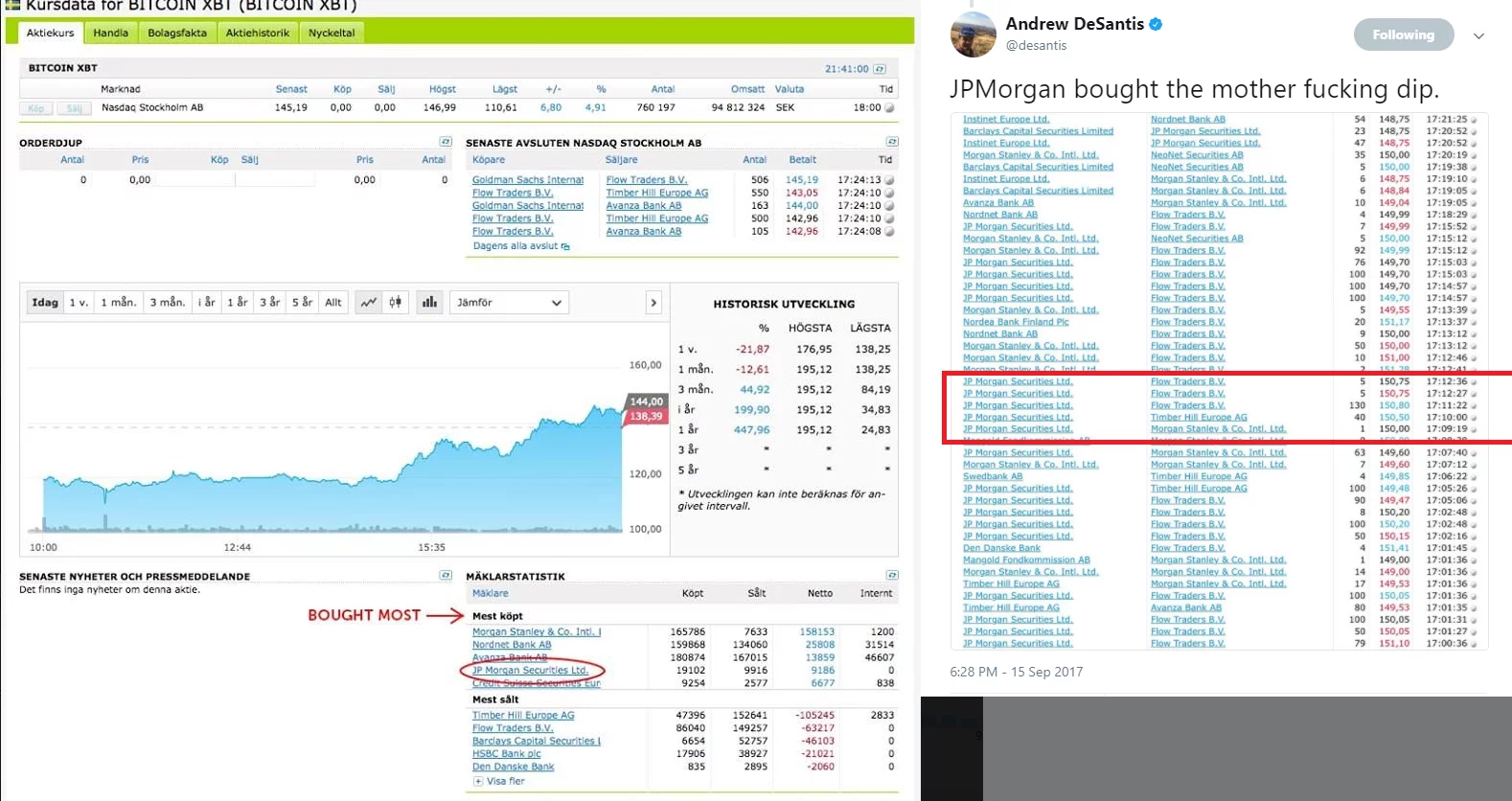This screenshot has height=801, width=1512.
Task: Click the status dot beside Tid 18:00
Action: pyautogui.click(x=890, y=108)
